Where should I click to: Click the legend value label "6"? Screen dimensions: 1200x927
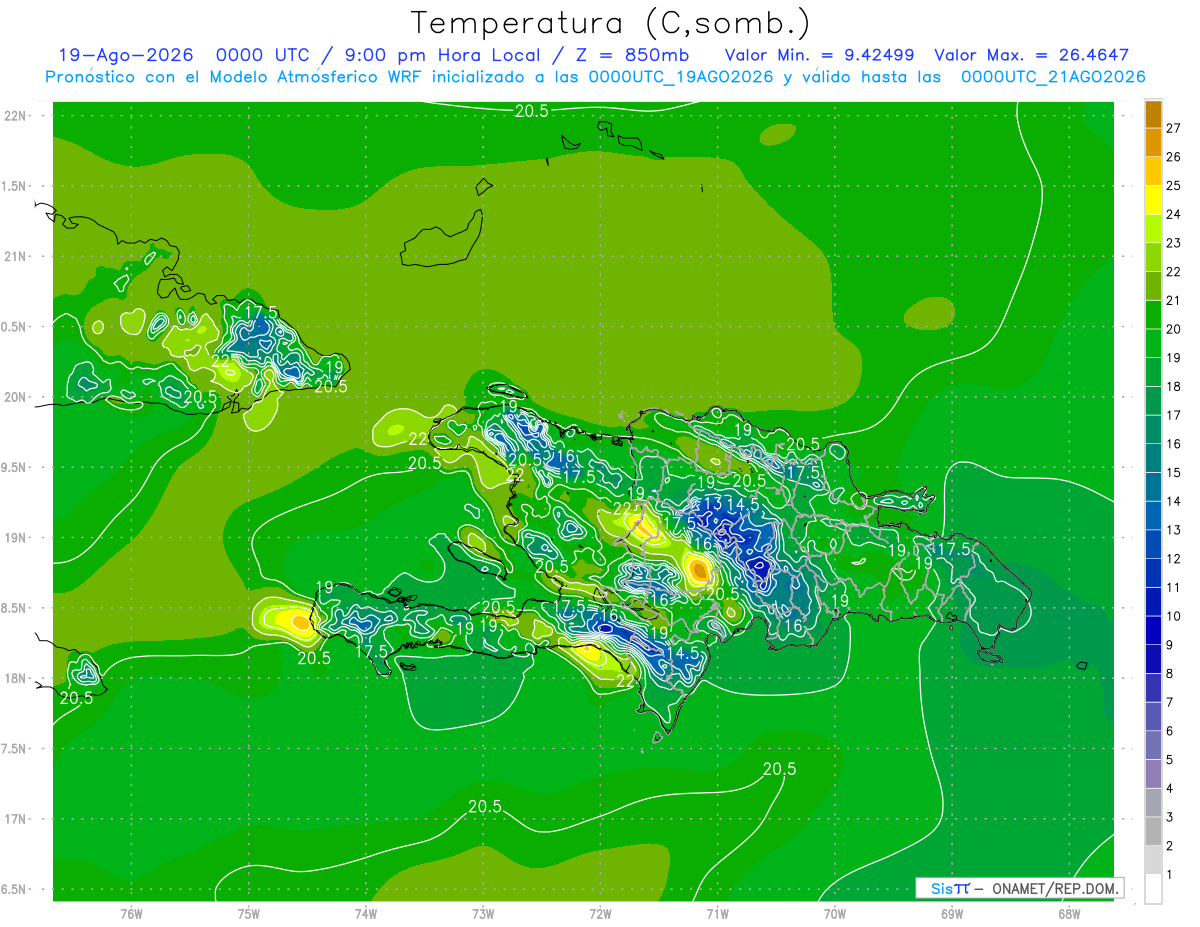point(1169,731)
